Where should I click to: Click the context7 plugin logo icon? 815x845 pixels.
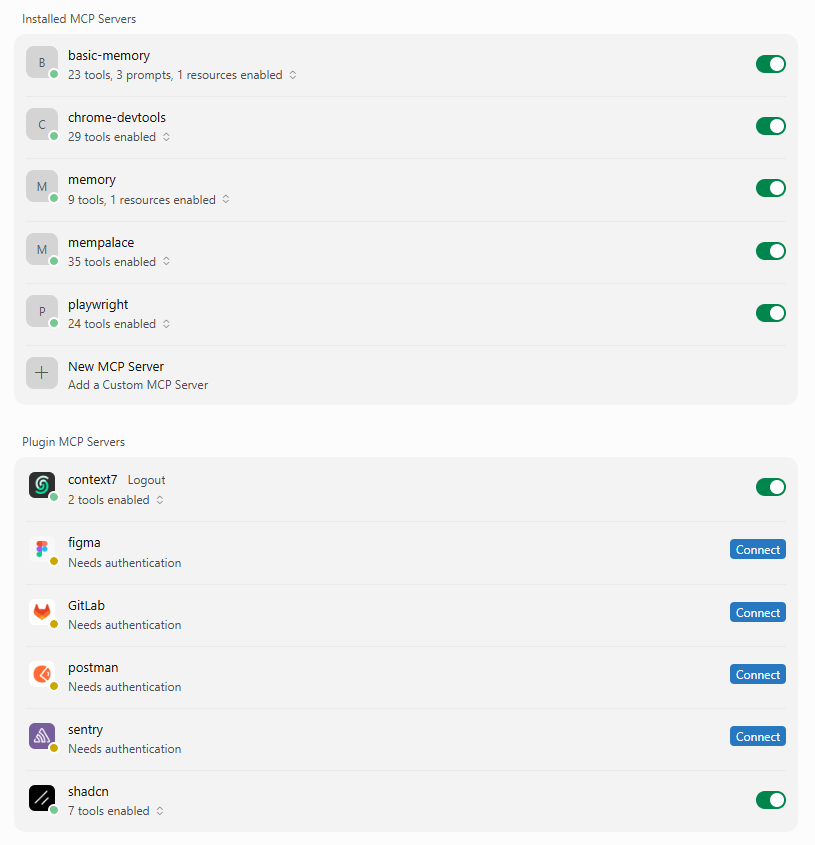click(x=42, y=485)
